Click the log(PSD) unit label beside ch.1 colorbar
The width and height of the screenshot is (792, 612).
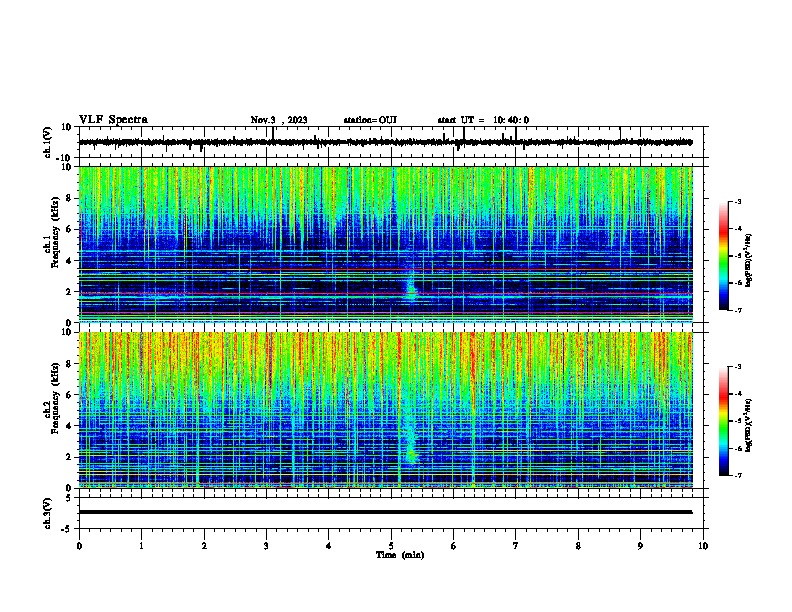click(x=748, y=260)
